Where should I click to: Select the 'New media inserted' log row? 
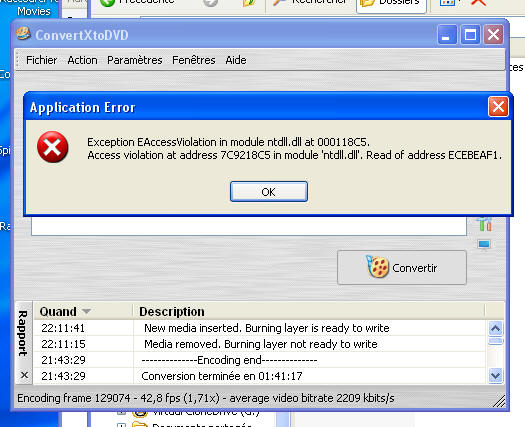(260, 328)
